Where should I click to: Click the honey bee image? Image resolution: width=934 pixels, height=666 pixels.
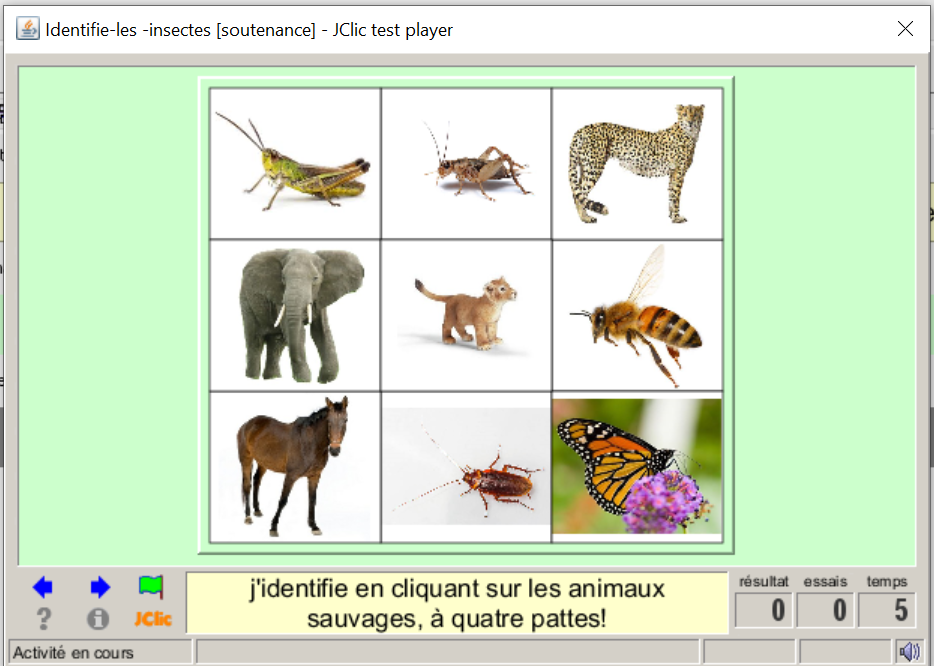637,315
